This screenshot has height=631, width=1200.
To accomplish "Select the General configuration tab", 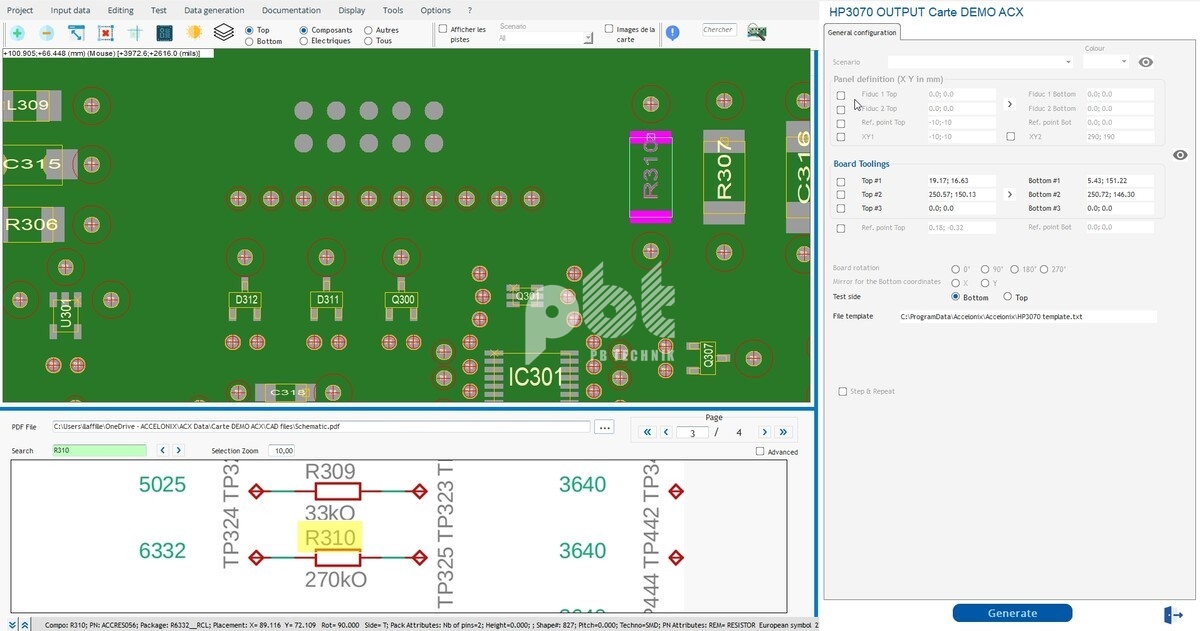I will point(862,32).
